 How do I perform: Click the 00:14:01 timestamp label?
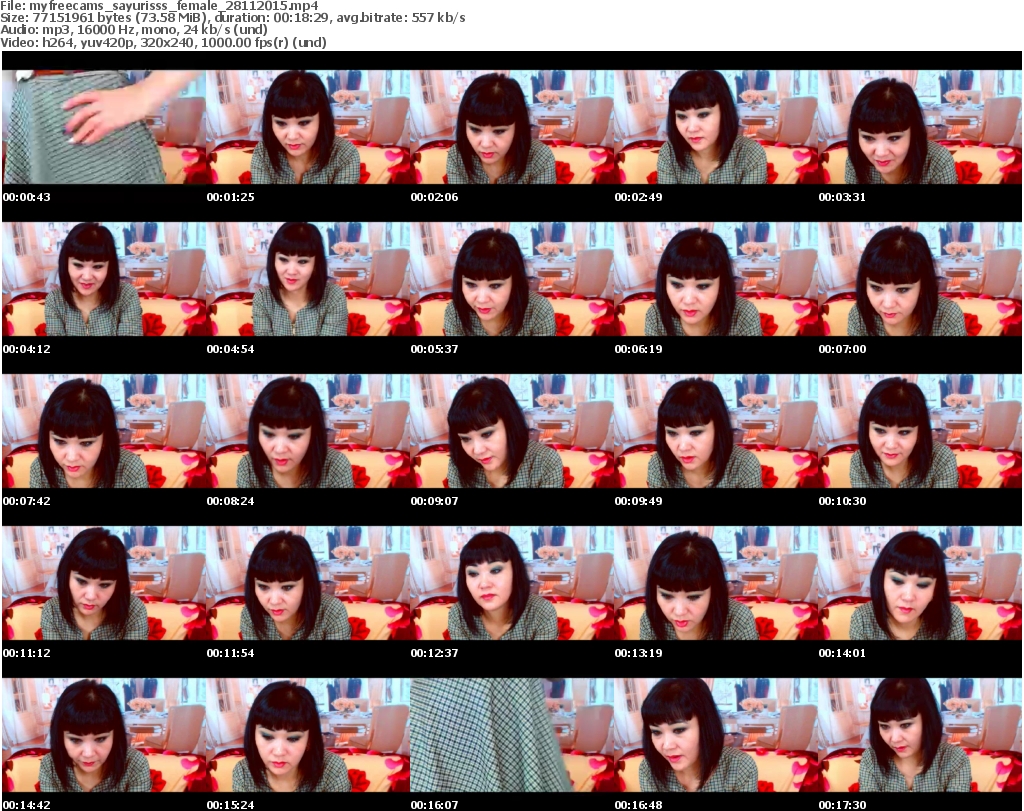click(x=842, y=653)
